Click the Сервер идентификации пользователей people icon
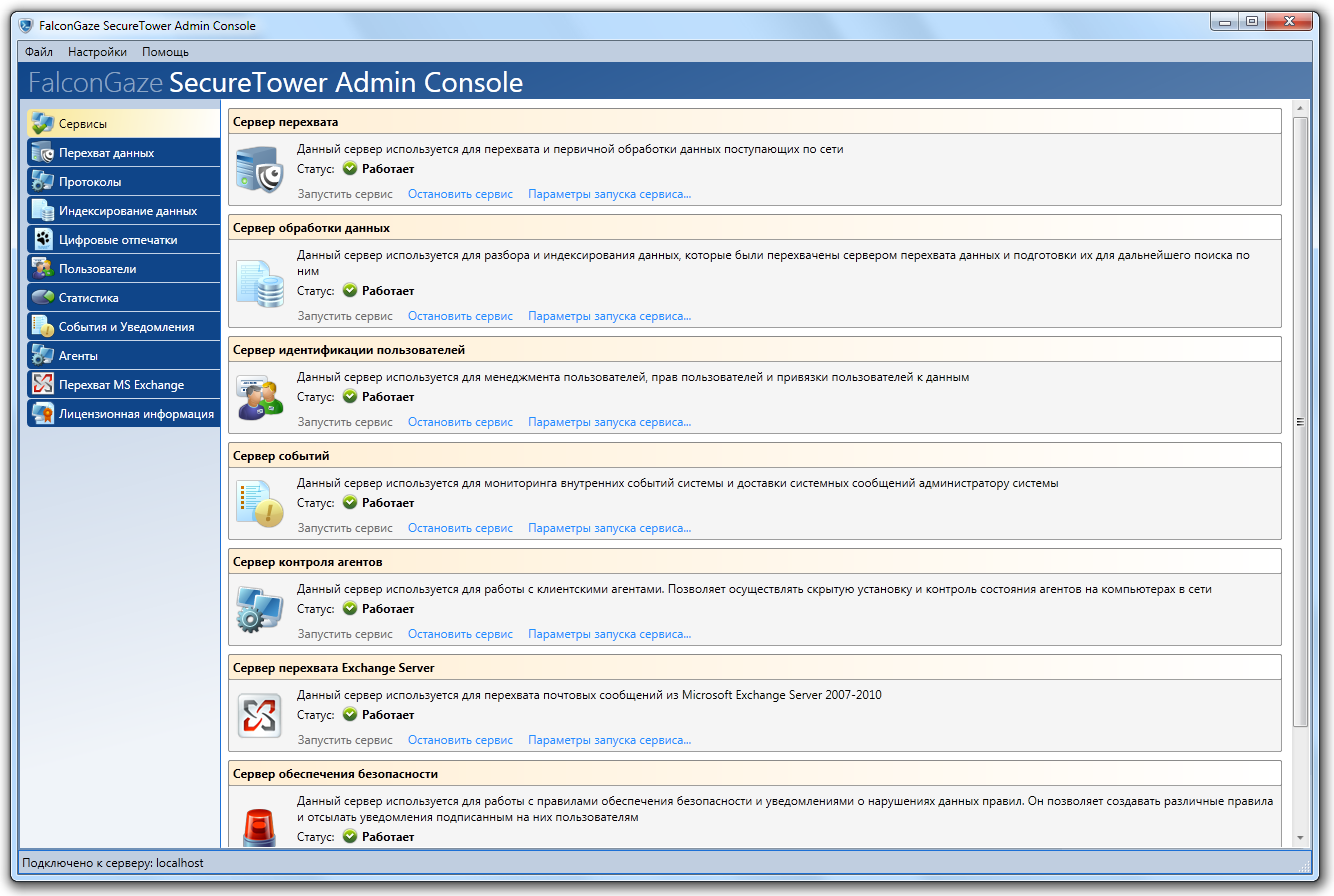This screenshot has height=896, width=1334. coord(260,398)
